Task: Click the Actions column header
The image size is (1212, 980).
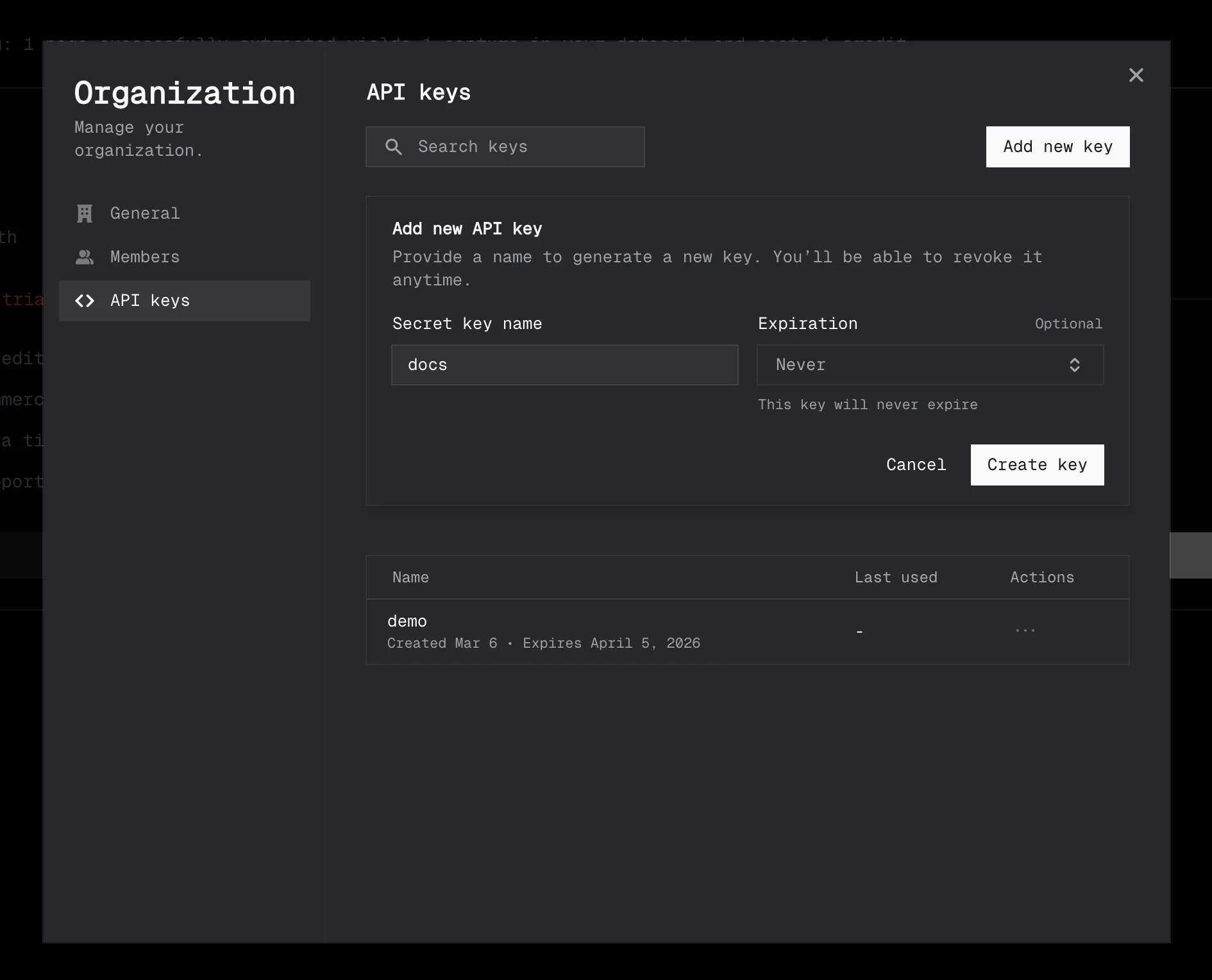Action: click(1042, 577)
